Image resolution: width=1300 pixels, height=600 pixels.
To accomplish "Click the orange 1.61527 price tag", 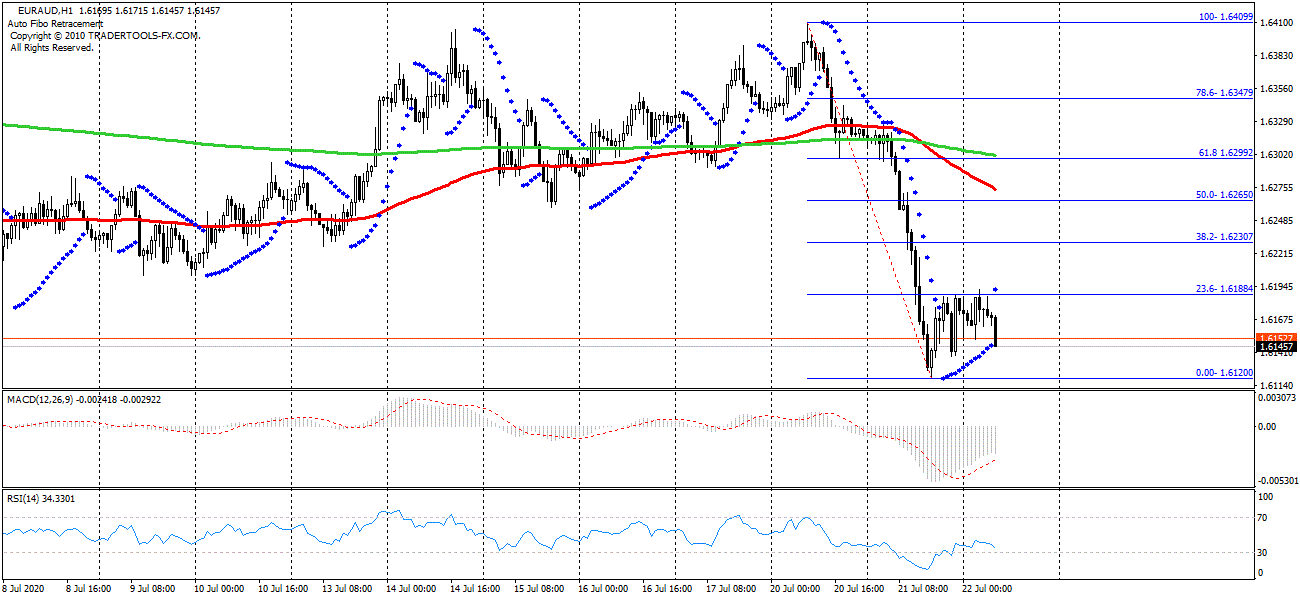I will click(1277, 338).
